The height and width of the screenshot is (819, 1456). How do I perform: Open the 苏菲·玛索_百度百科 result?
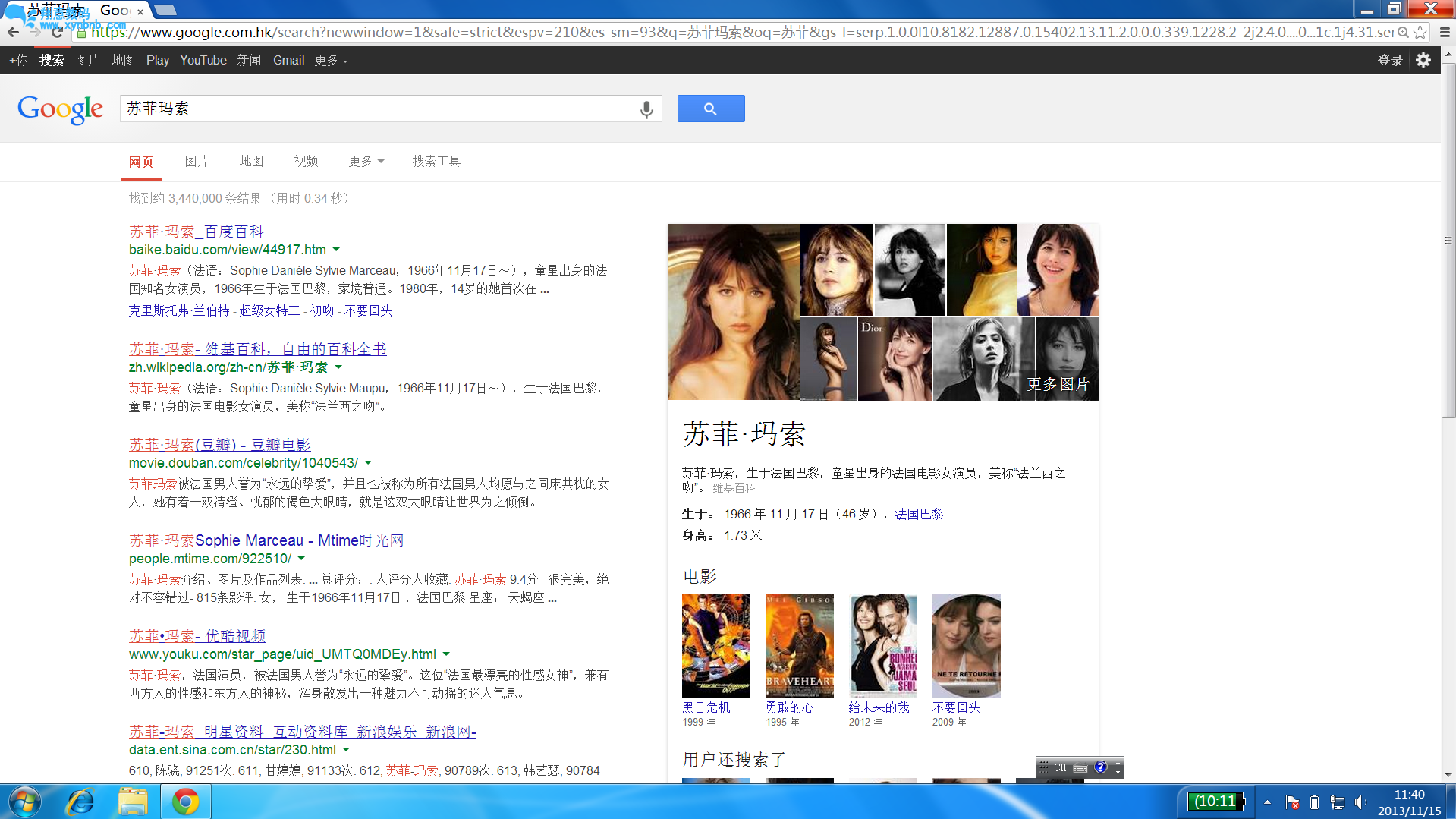tap(197, 231)
